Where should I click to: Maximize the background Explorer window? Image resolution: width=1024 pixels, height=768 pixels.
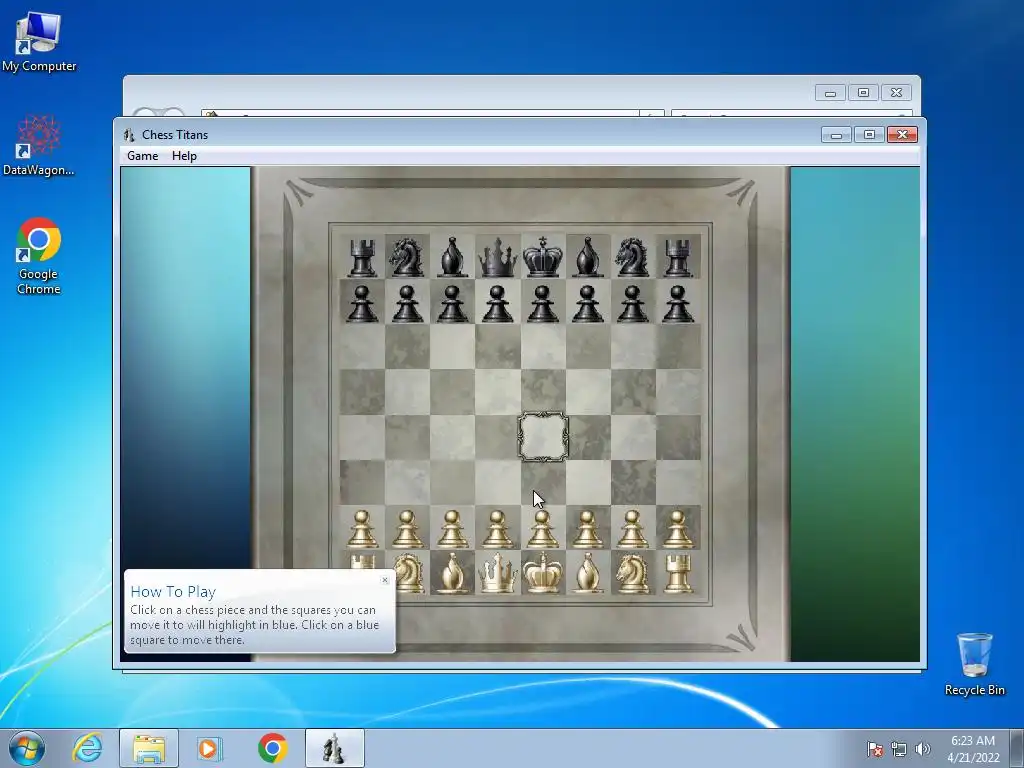(863, 93)
